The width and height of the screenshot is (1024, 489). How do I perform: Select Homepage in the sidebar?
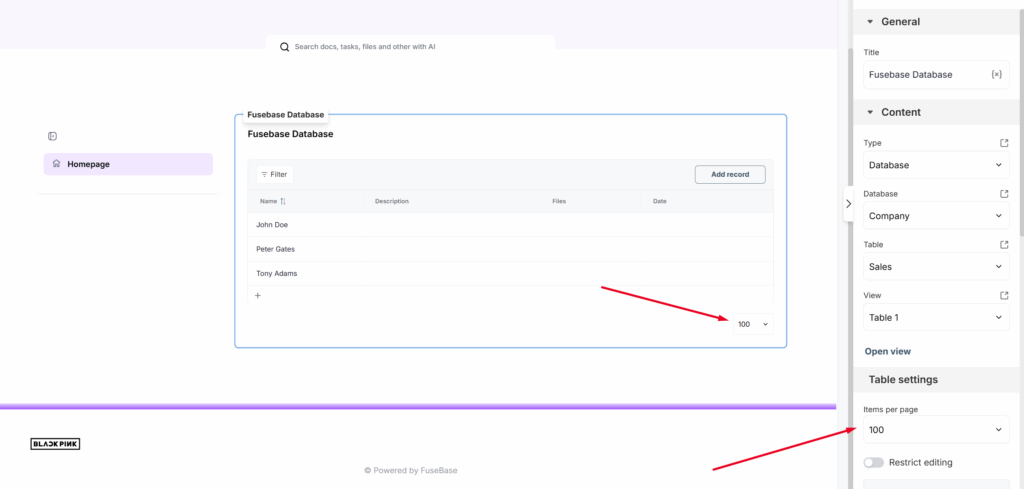(128, 164)
